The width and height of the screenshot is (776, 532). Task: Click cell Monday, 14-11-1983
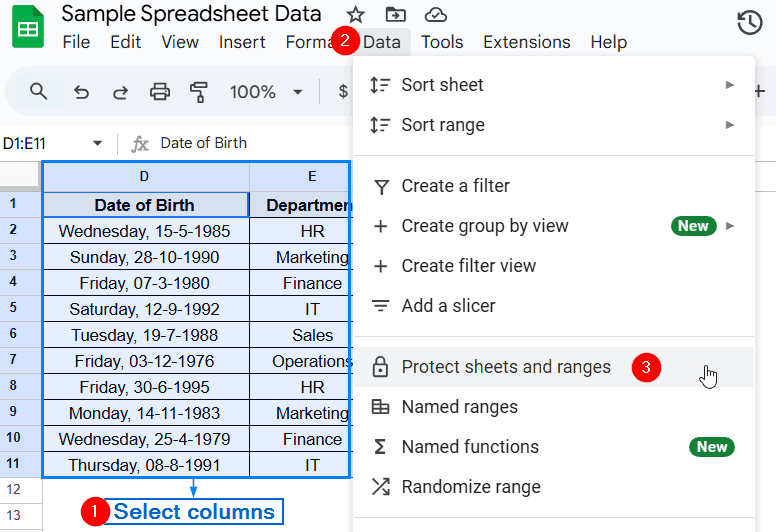point(146,413)
